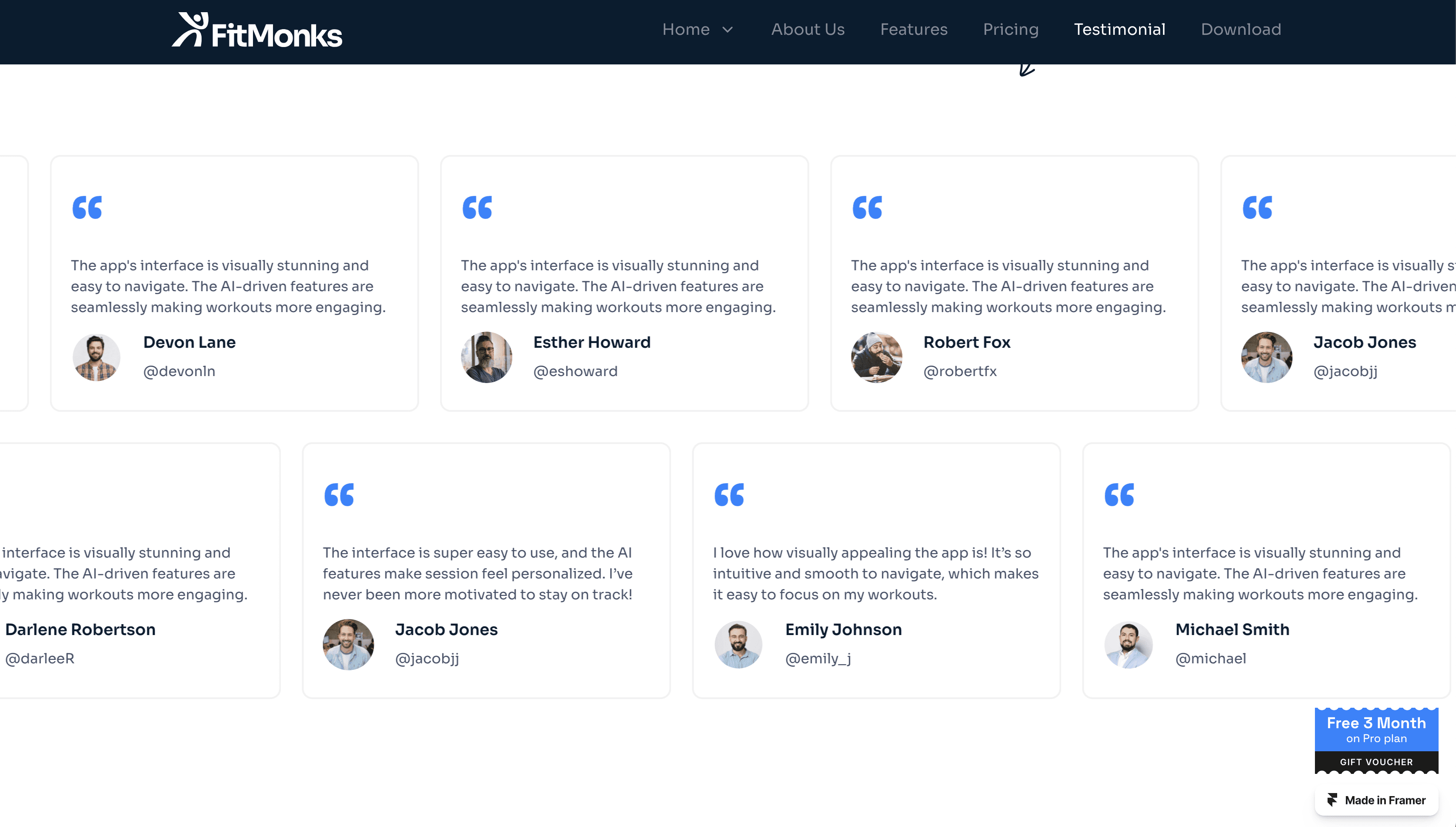Click the quote icon on Michael Smith's card
Image resolution: width=1456 pixels, height=827 pixels.
click(x=1119, y=495)
